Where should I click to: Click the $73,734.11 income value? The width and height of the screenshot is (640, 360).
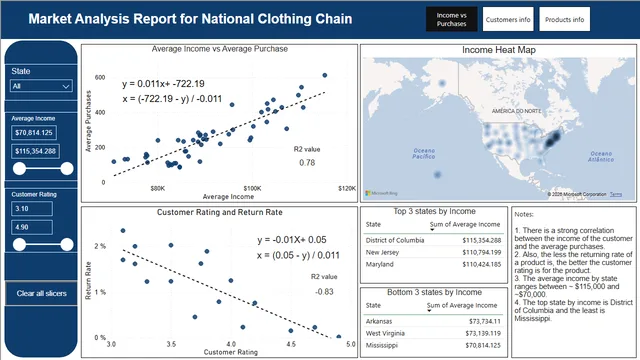[x=485, y=321]
